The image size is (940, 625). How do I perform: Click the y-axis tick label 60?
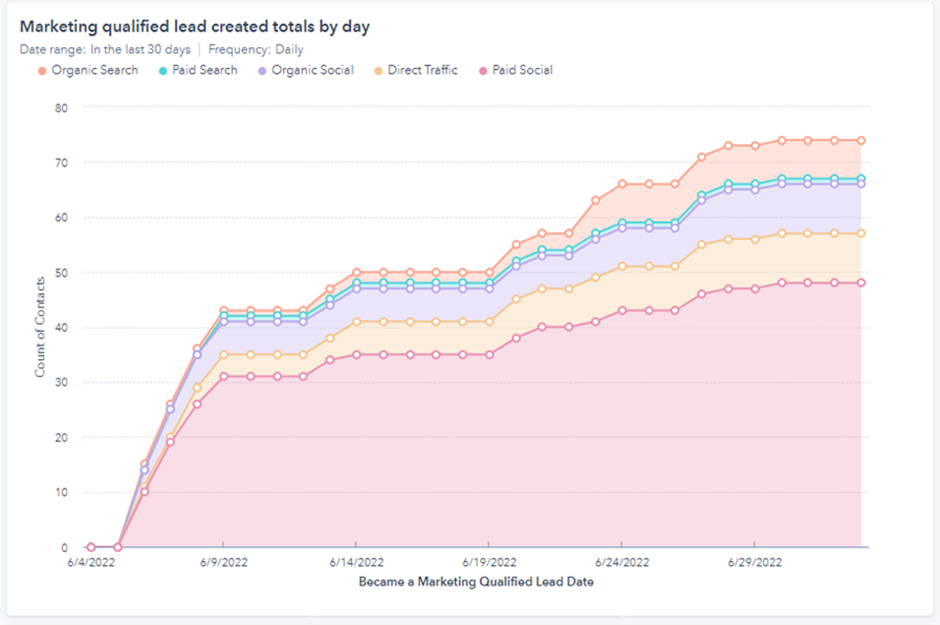(x=62, y=218)
